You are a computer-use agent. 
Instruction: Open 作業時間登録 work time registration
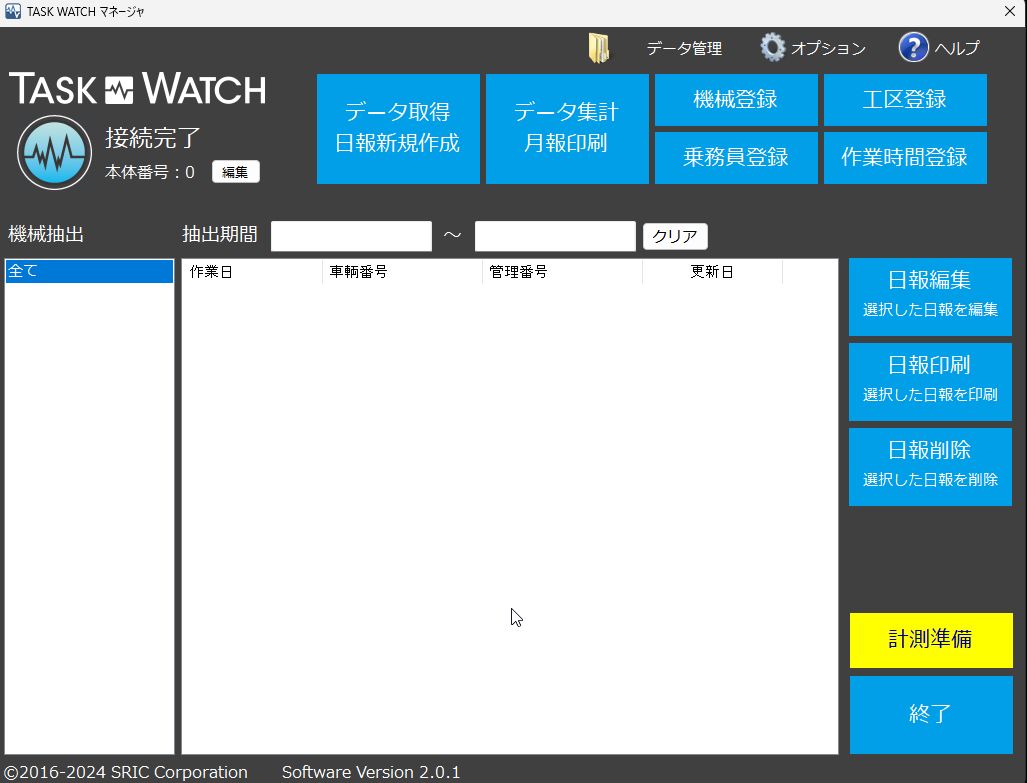point(904,158)
